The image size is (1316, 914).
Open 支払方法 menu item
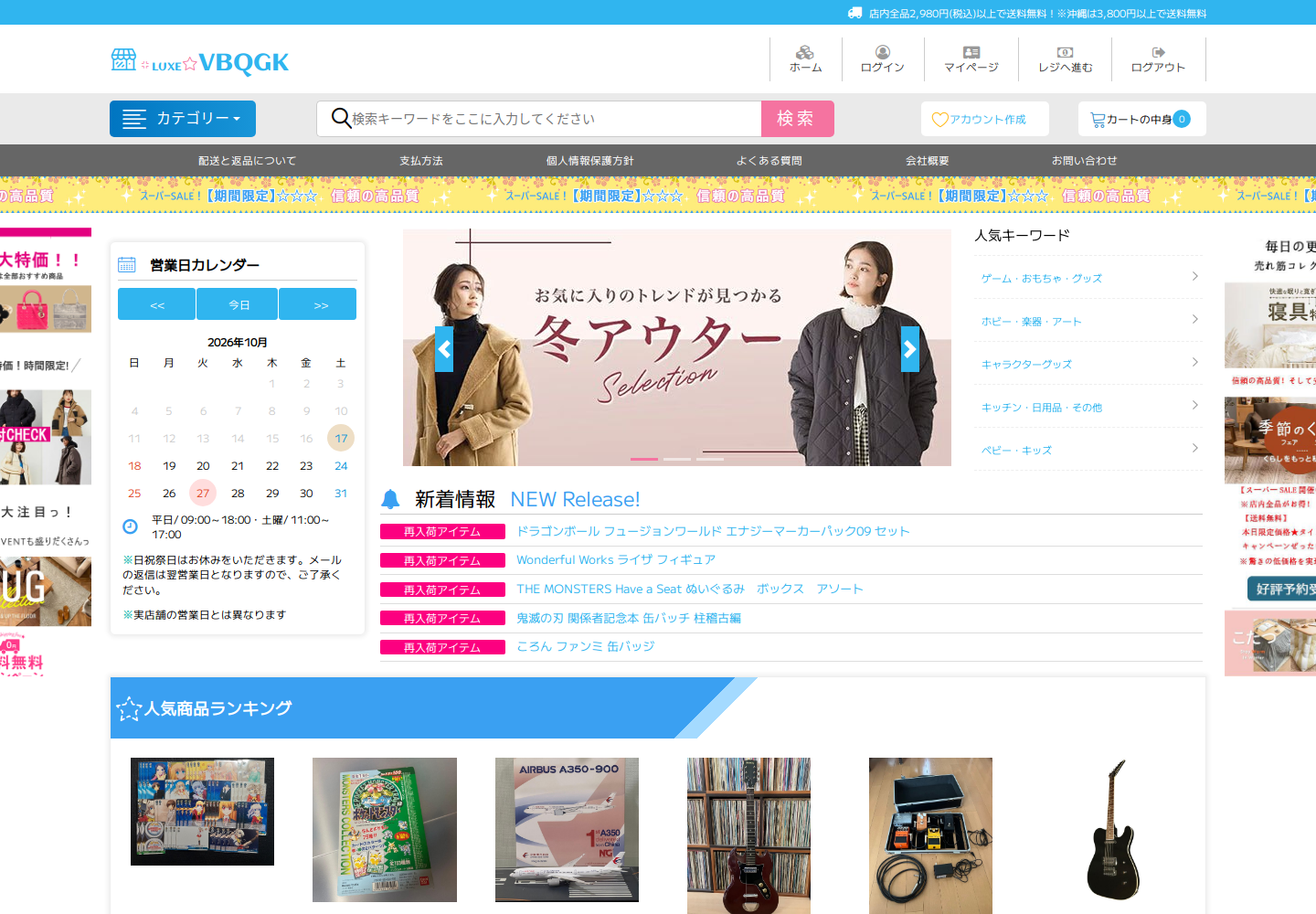tap(421, 161)
